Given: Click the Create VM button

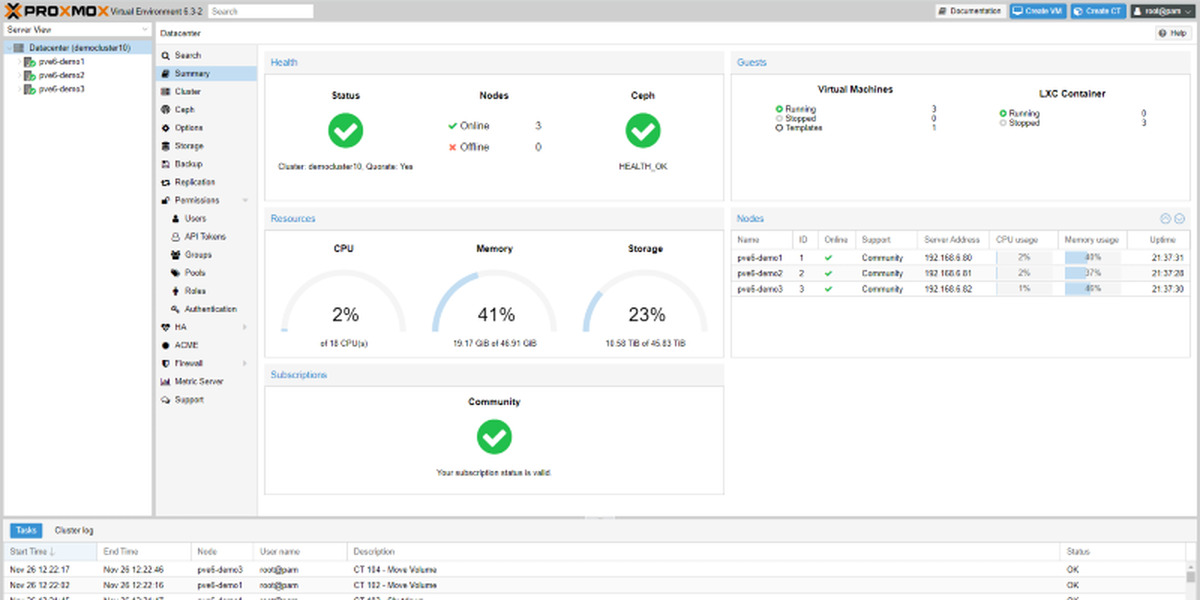Looking at the screenshot, I should click(x=1037, y=11).
